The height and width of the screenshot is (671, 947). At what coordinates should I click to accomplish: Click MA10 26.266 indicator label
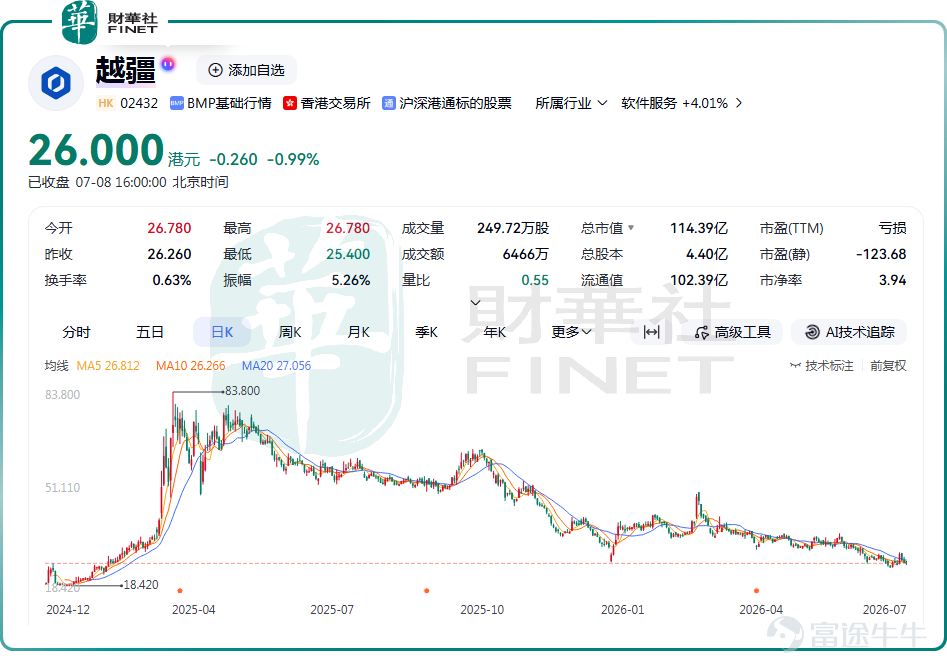(190, 366)
